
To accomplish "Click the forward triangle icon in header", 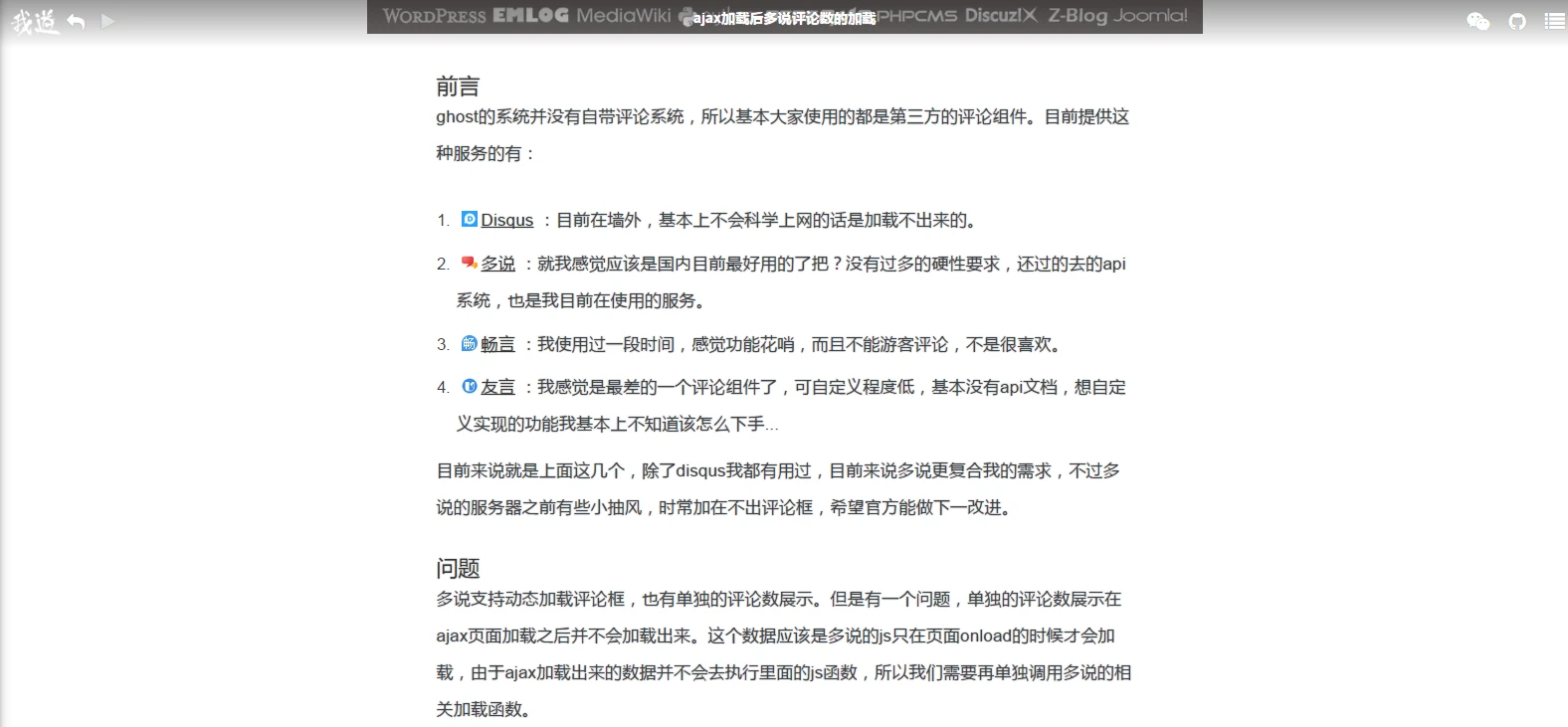I will point(107,21).
